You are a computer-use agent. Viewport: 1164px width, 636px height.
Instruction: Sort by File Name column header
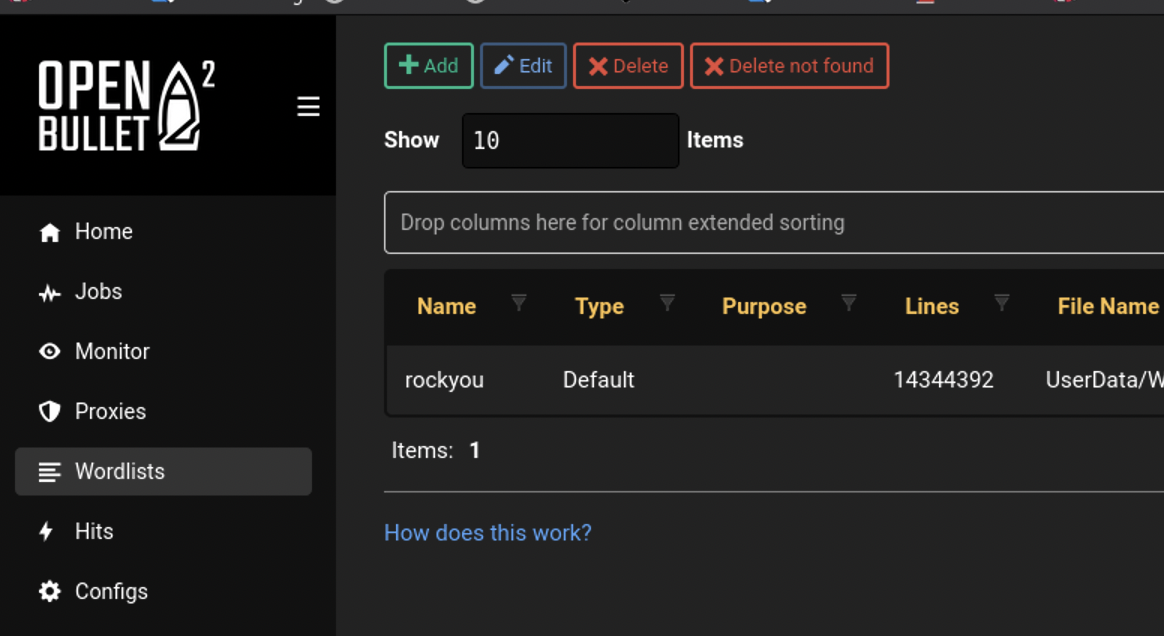(1108, 306)
